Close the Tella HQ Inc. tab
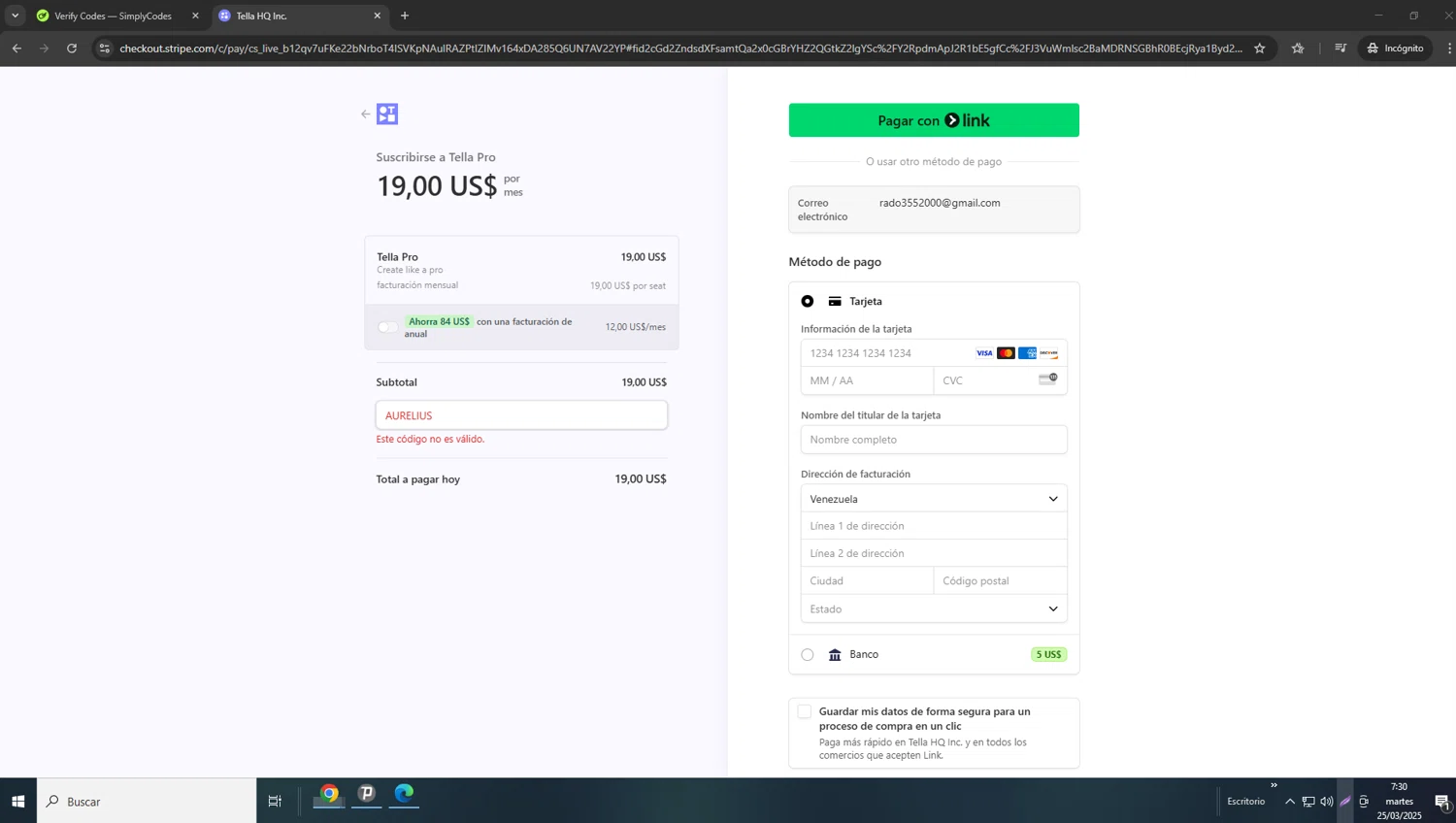Image resolution: width=1456 pixels, height=823 pixels. 378,16
